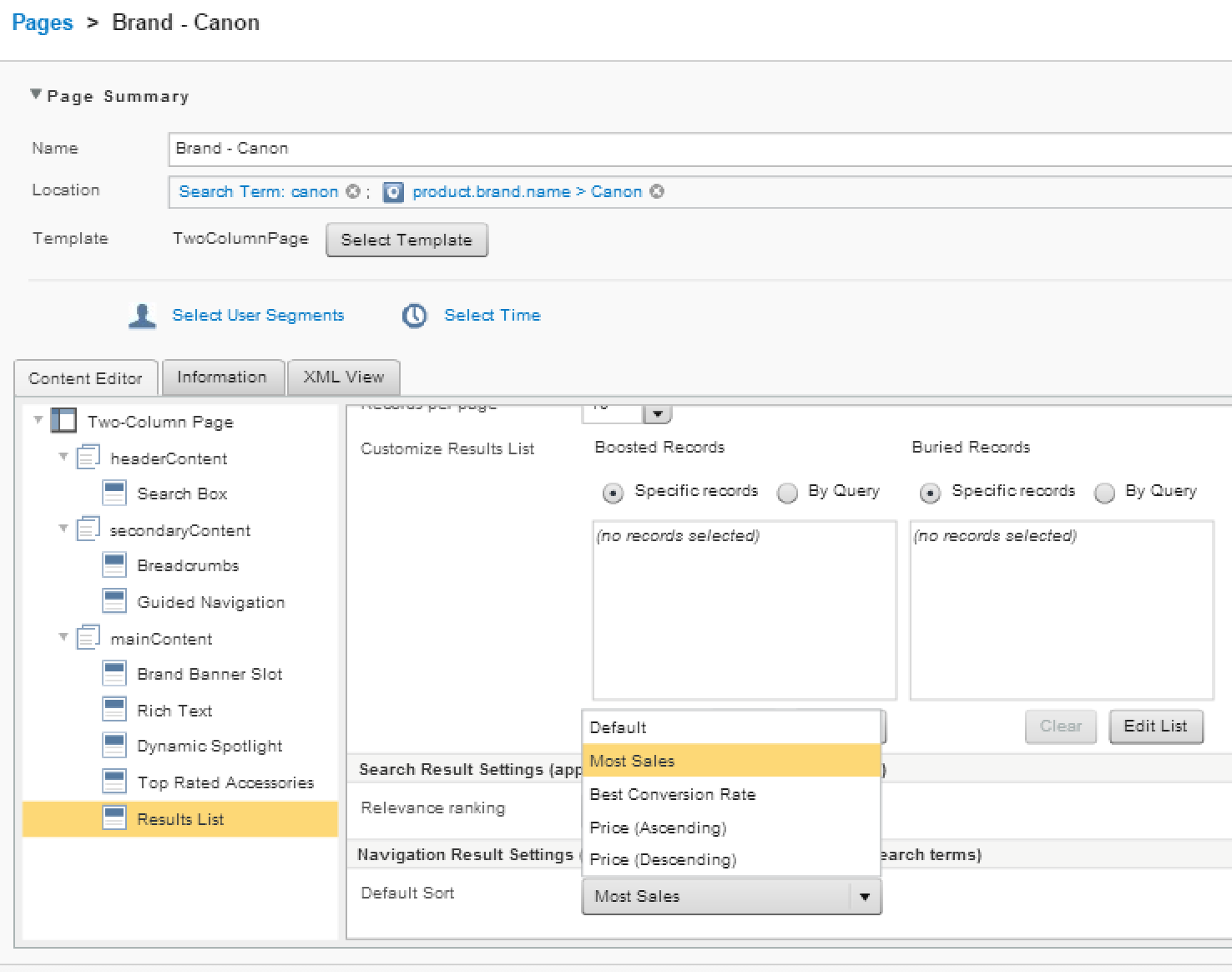Switch to the Content Editor tab

pos(85,378)
